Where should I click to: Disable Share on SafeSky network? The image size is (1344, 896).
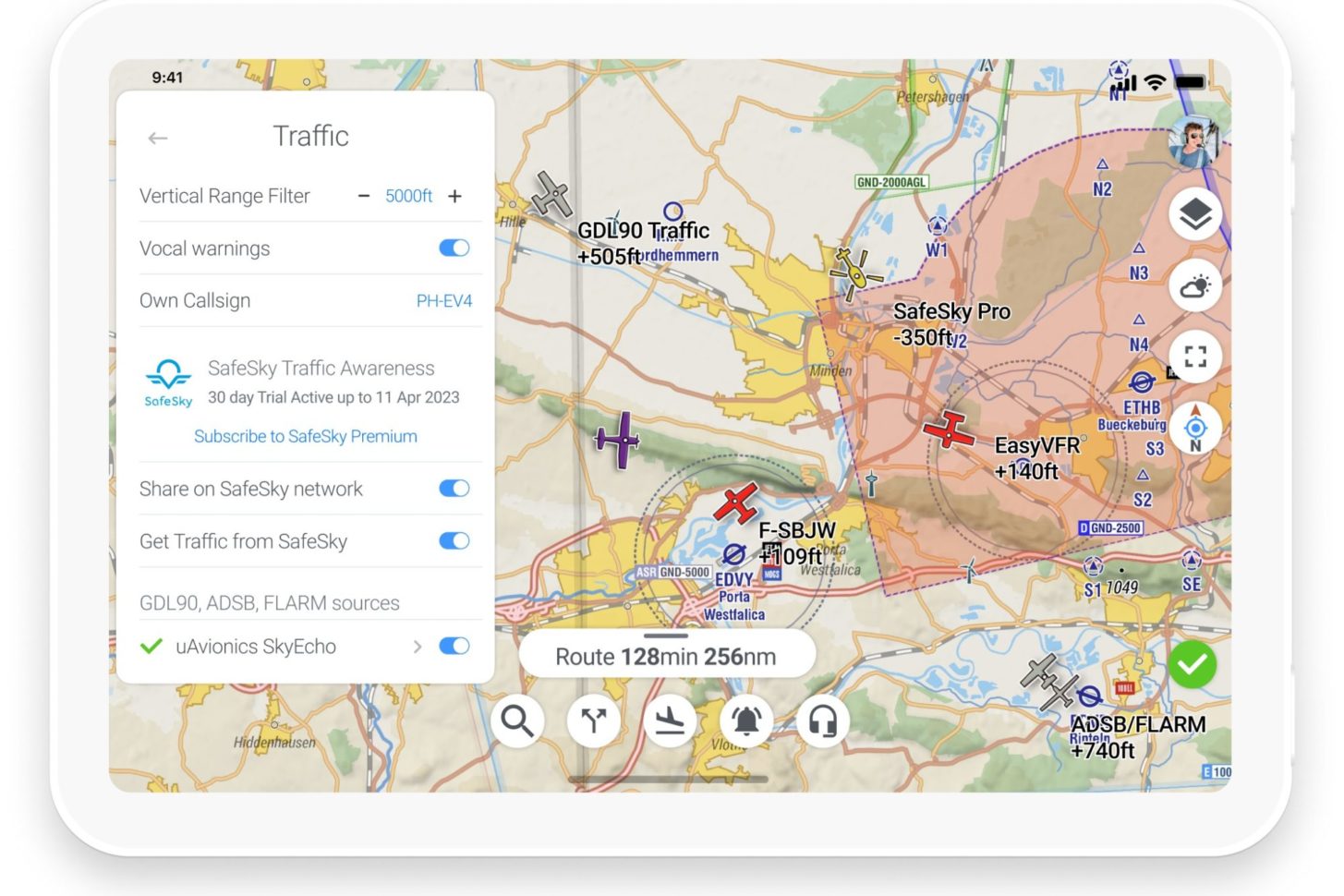pos(454,488)
